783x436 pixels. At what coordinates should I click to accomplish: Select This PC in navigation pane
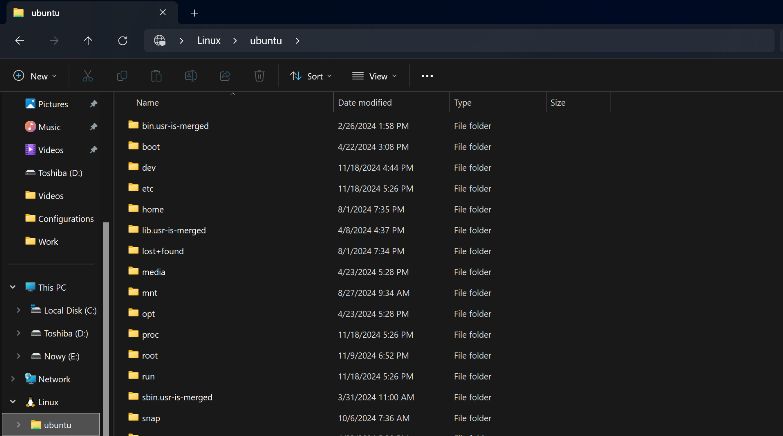pyautogui.click(x=45, y=287)
